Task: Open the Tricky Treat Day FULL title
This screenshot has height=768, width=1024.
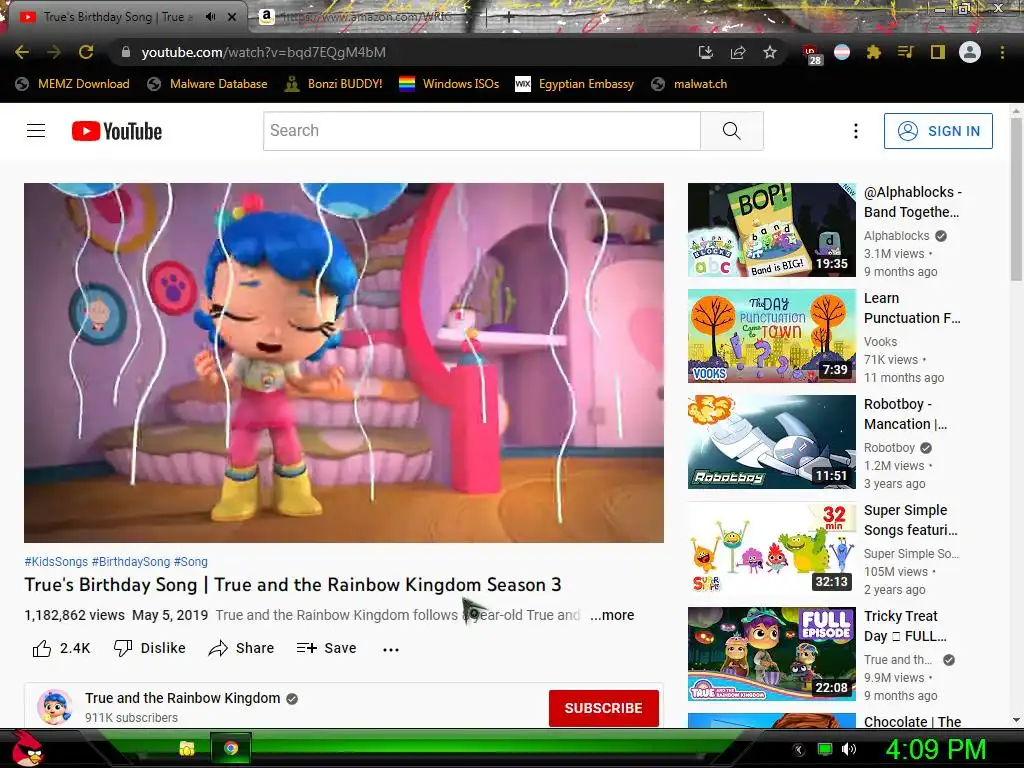Action: [x=905, y=626]
